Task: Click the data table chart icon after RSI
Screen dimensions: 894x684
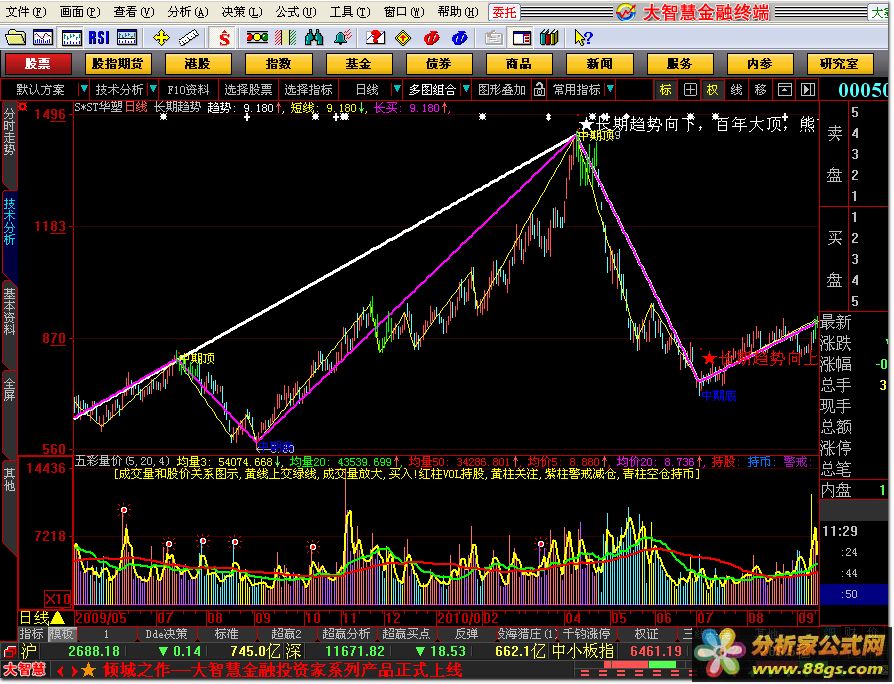Action: (x=127, y=38)
